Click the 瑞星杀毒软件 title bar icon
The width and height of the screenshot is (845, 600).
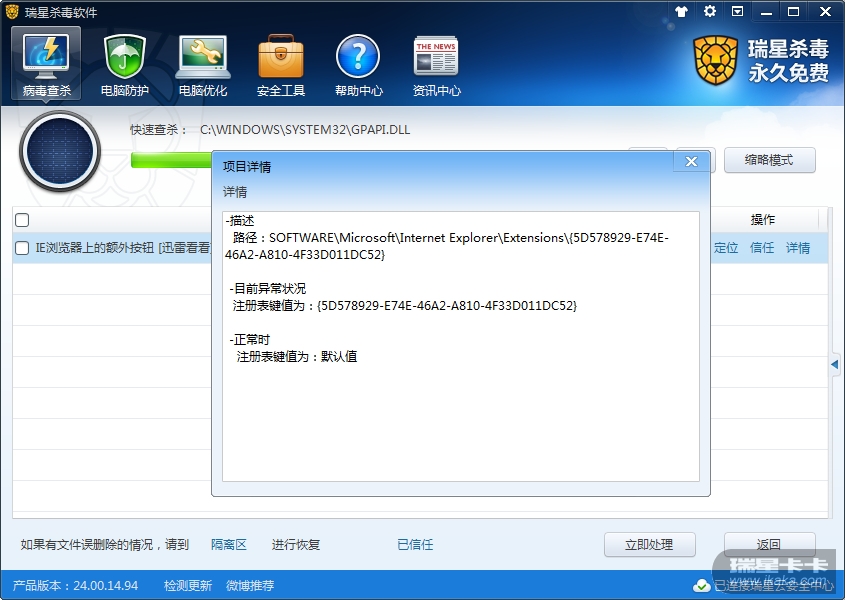tap(12, 11)
